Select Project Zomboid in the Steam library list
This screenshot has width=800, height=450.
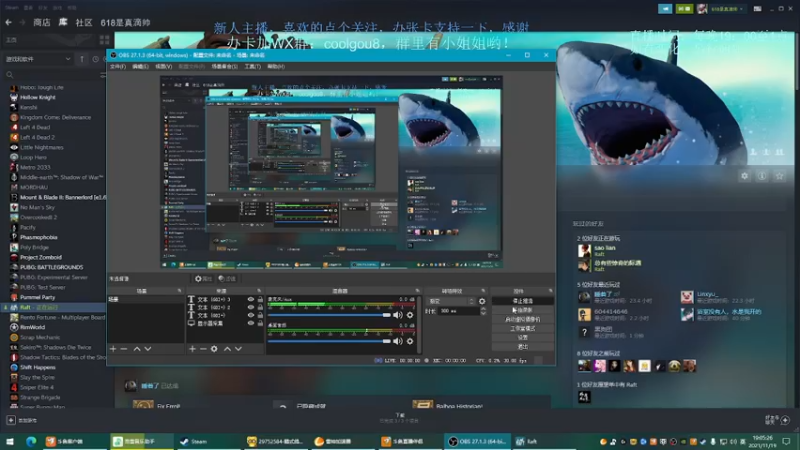tap(41, 257)
